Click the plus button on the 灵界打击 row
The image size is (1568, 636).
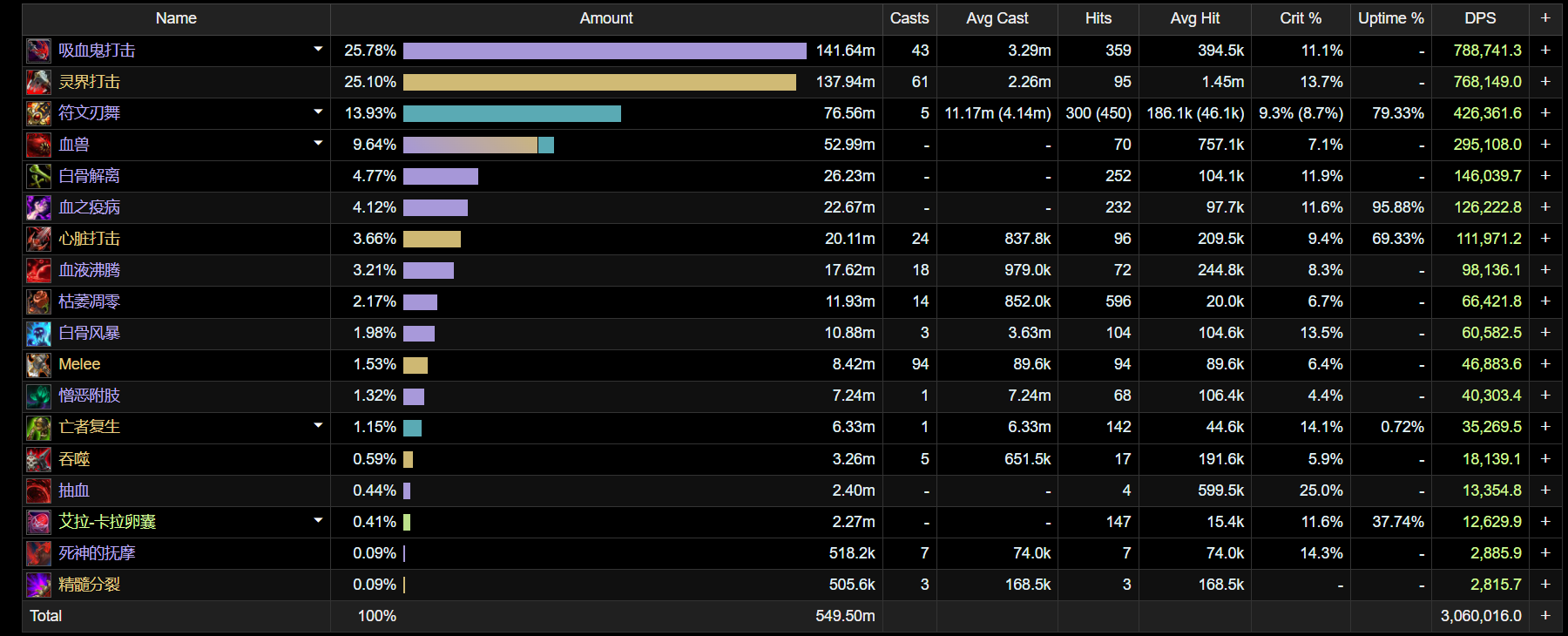pyautogui.click(x=1545, y=82)
